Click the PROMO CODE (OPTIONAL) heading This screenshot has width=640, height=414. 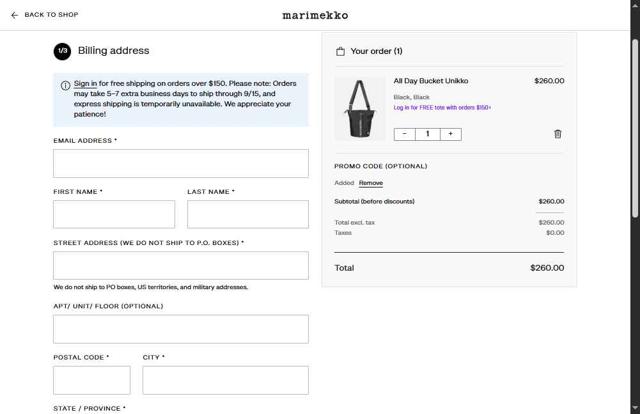point(380,166)
